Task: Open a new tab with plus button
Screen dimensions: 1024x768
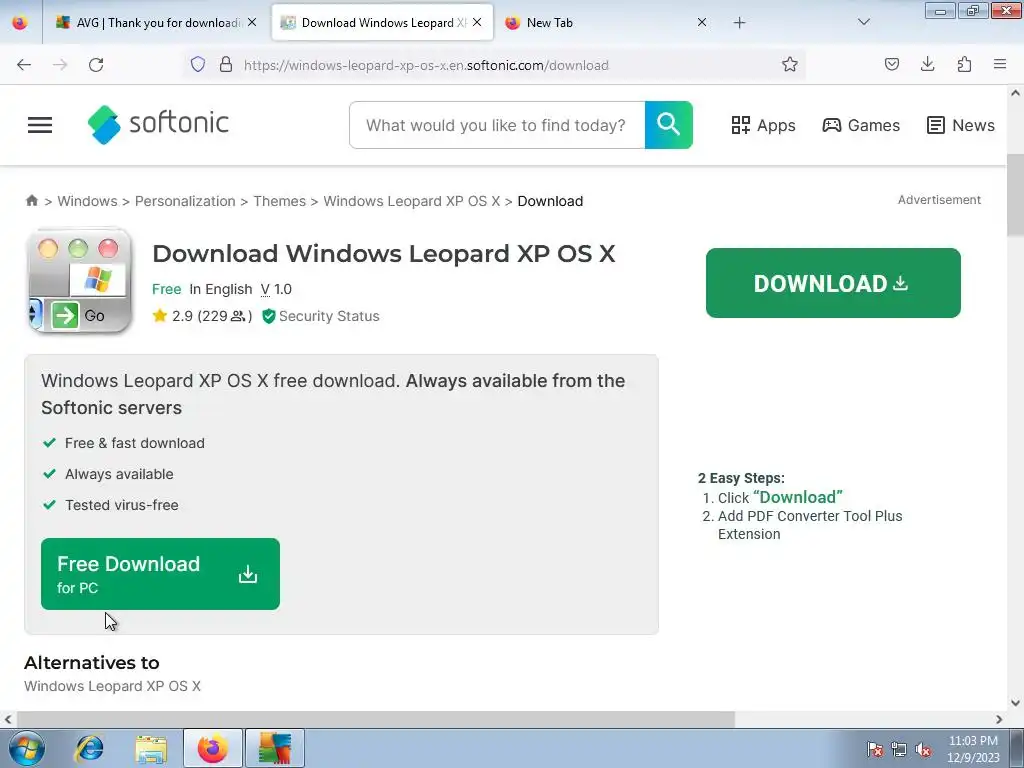Action: [739, 23]
